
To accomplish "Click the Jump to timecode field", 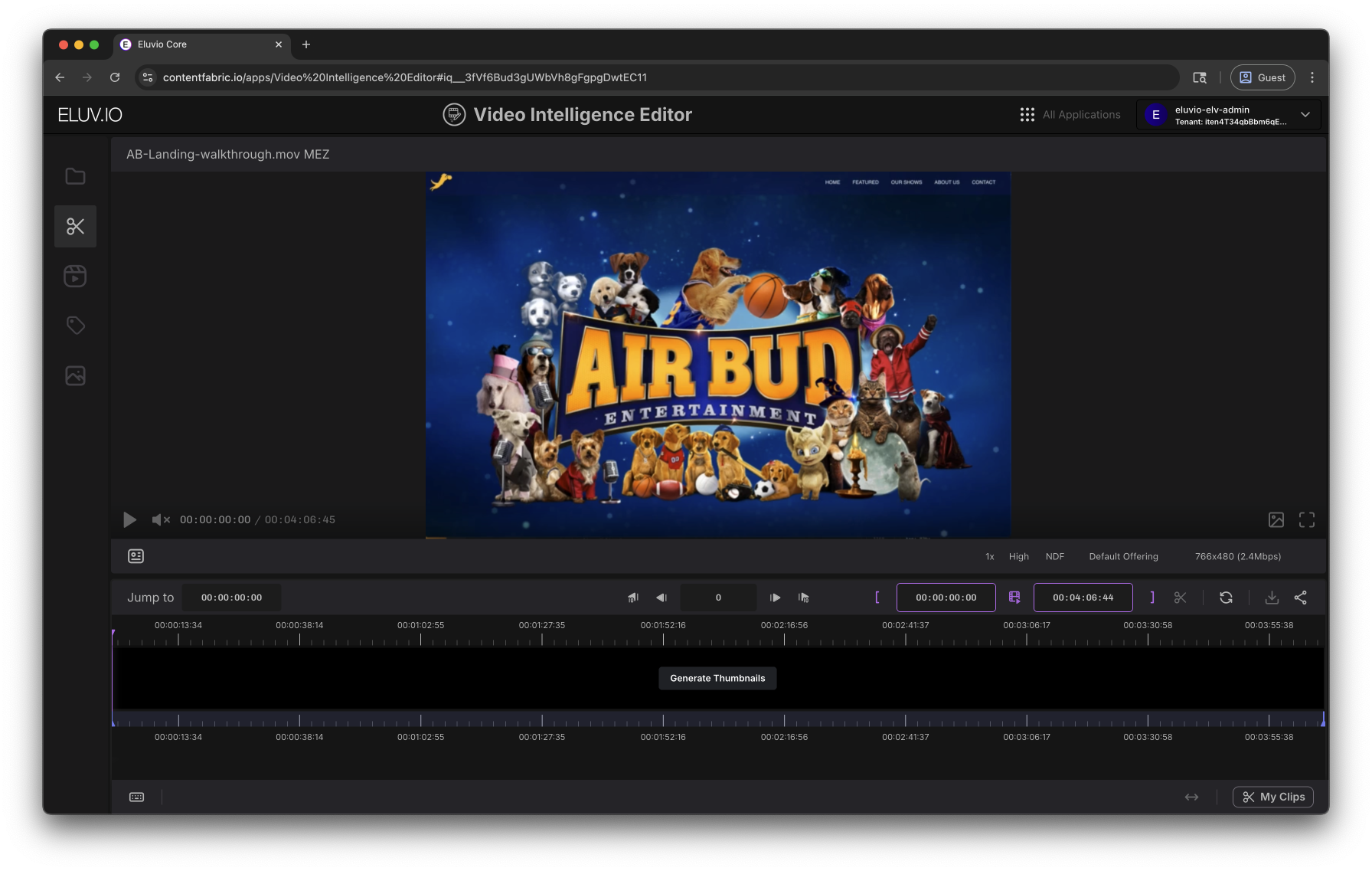I will (231, 598).
